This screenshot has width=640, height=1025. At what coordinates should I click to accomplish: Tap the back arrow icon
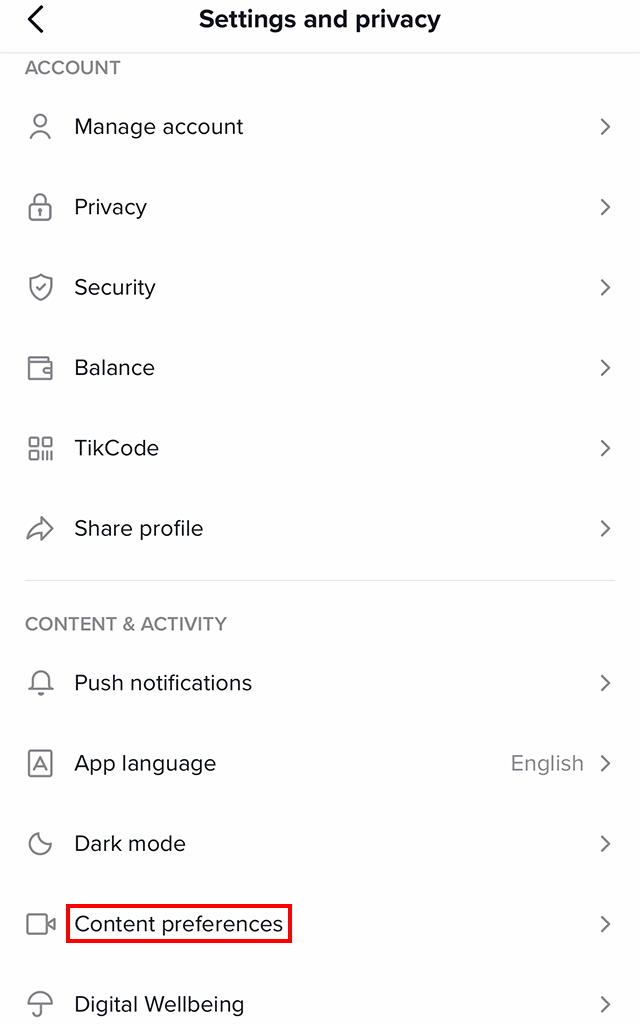(37, 19)
